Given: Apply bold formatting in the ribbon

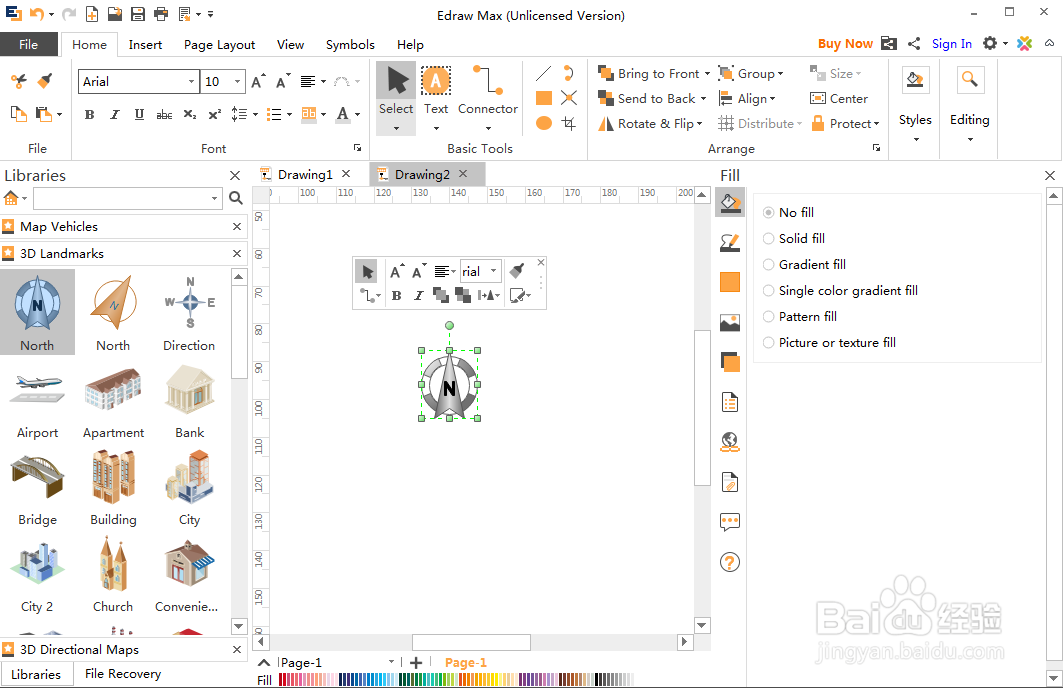Looking at the screenshot, I should tap(89, 115).
